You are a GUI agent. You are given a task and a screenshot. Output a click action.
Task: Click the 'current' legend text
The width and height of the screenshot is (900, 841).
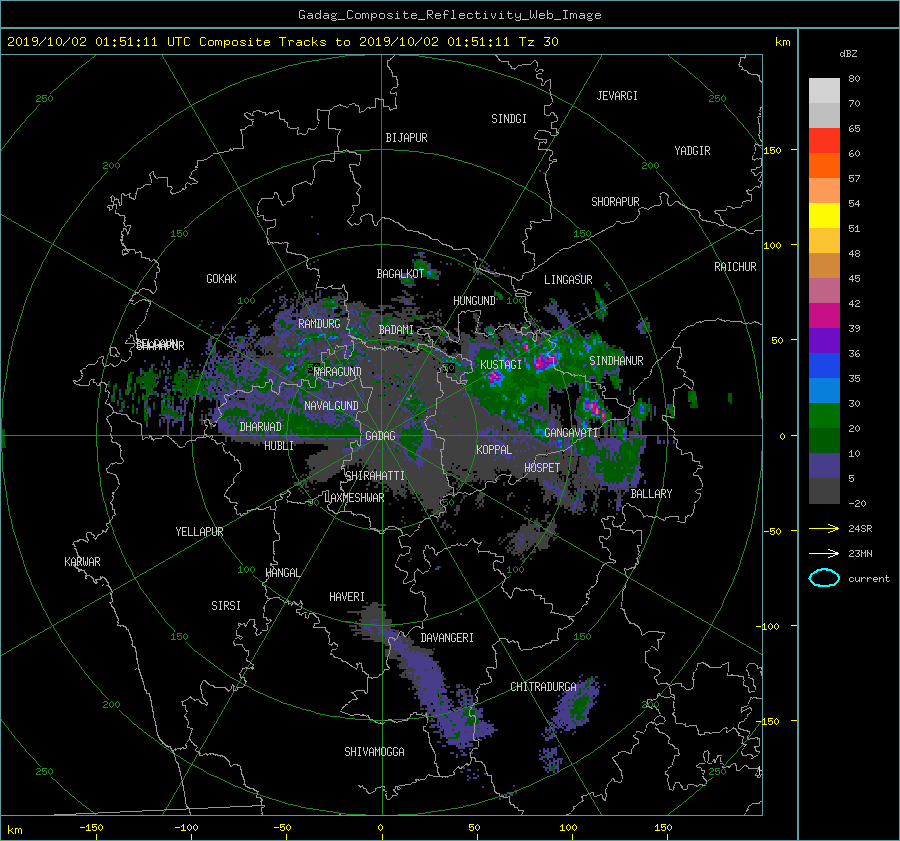click(869, 579)
